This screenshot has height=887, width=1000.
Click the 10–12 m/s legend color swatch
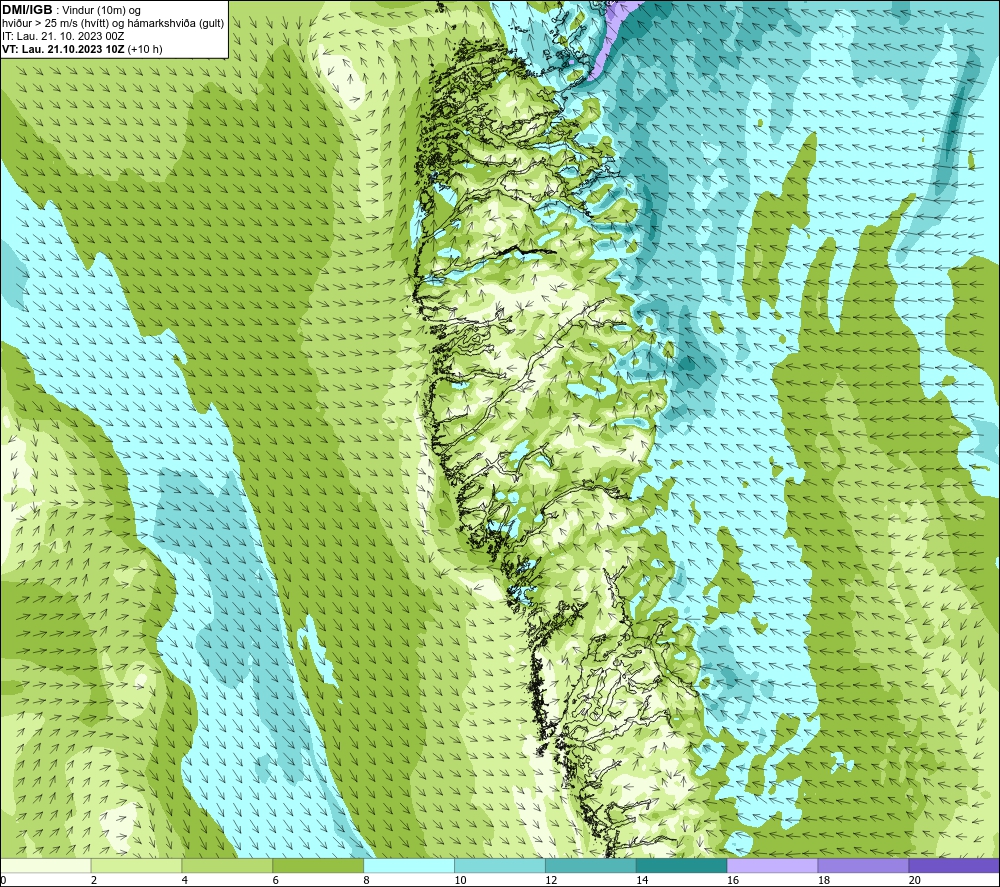click(500, 866)
